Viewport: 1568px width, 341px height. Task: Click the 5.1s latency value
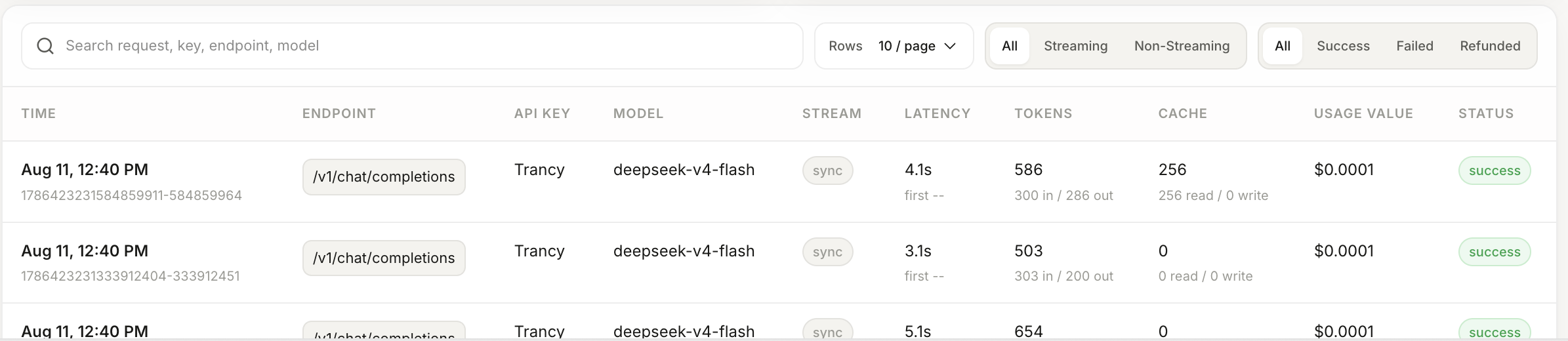918,332
